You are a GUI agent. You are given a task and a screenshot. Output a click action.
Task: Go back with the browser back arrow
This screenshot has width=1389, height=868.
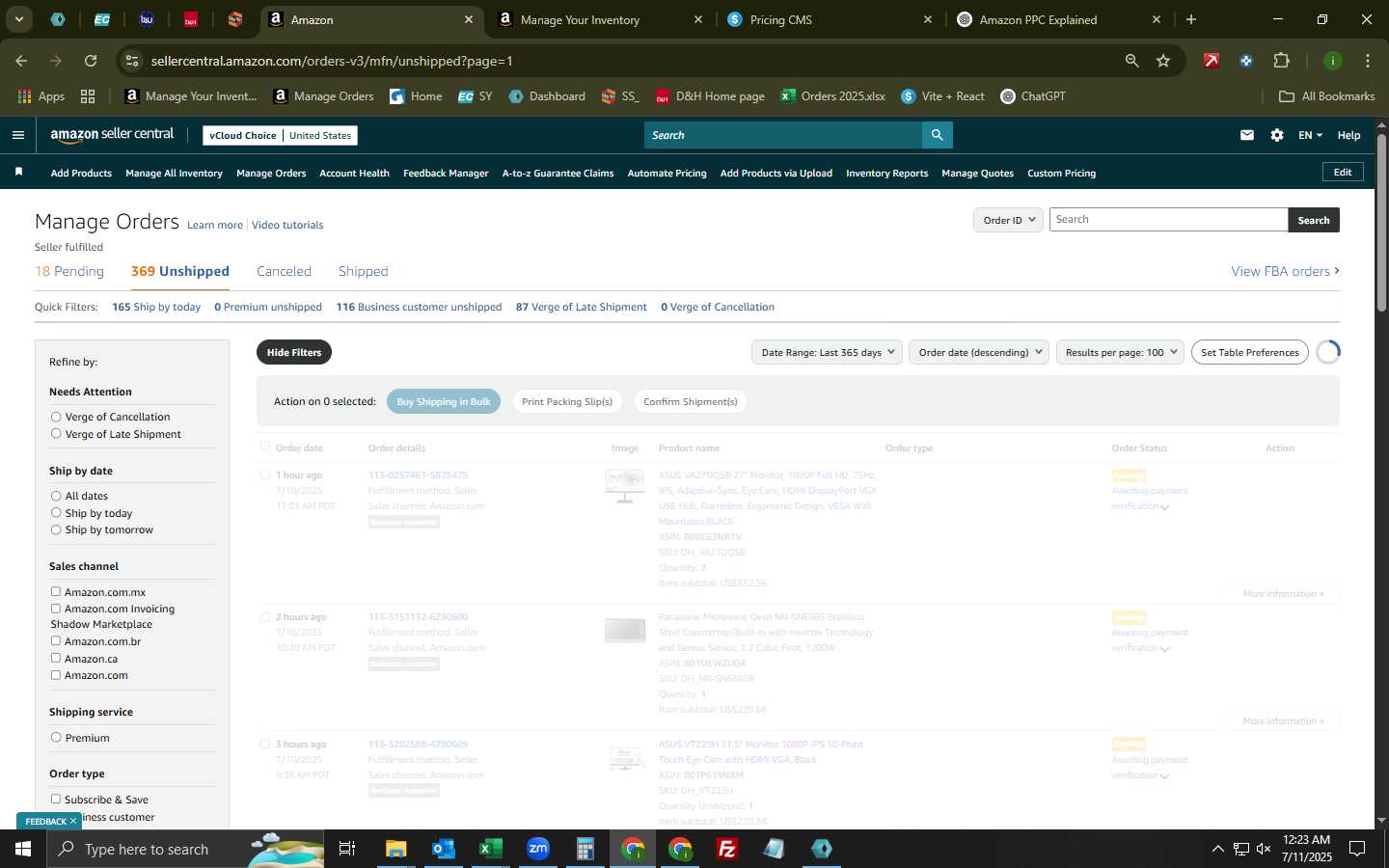pos(21,61)
